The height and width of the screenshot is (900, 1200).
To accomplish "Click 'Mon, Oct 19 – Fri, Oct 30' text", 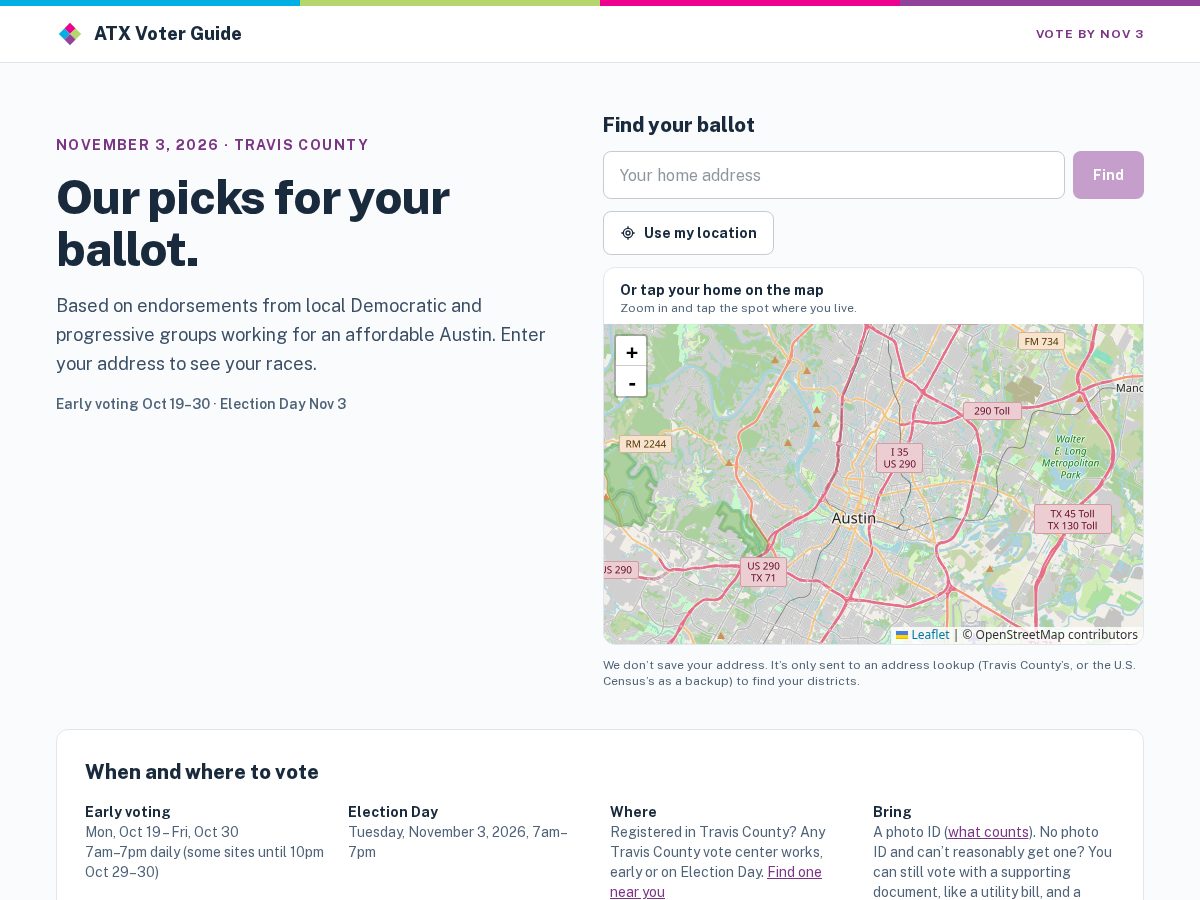I will click(162, 832).
